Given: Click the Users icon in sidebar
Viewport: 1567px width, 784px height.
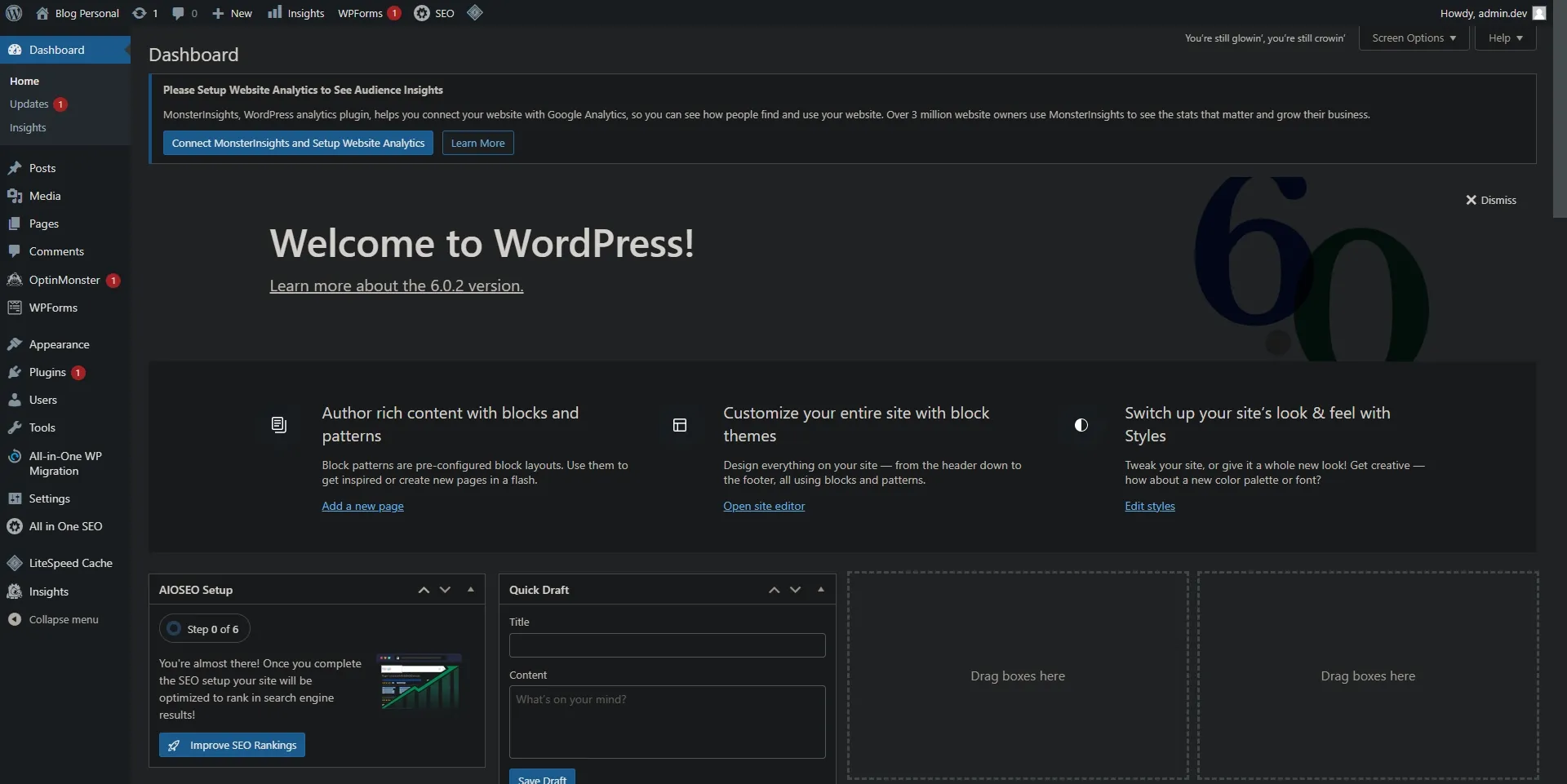Looking at the screenshot, I should click(15, 400).
